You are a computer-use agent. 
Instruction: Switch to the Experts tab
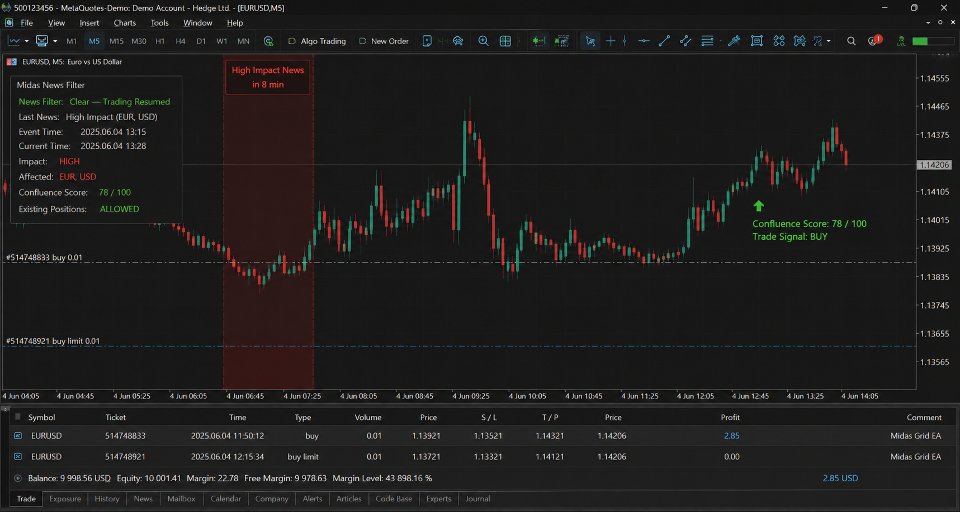tap(439, 499)
